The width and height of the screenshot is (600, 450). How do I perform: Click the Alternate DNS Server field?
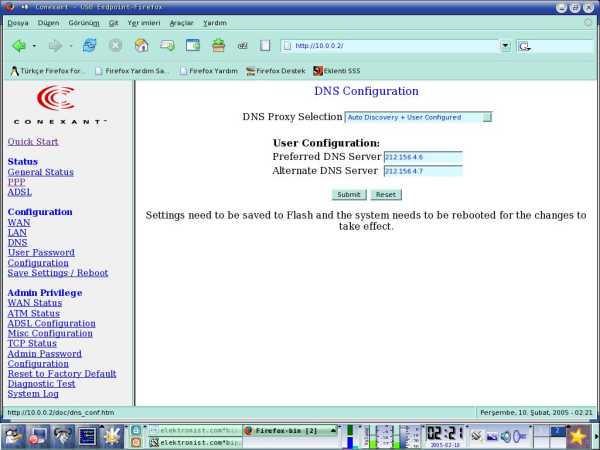tap(422, 171)
